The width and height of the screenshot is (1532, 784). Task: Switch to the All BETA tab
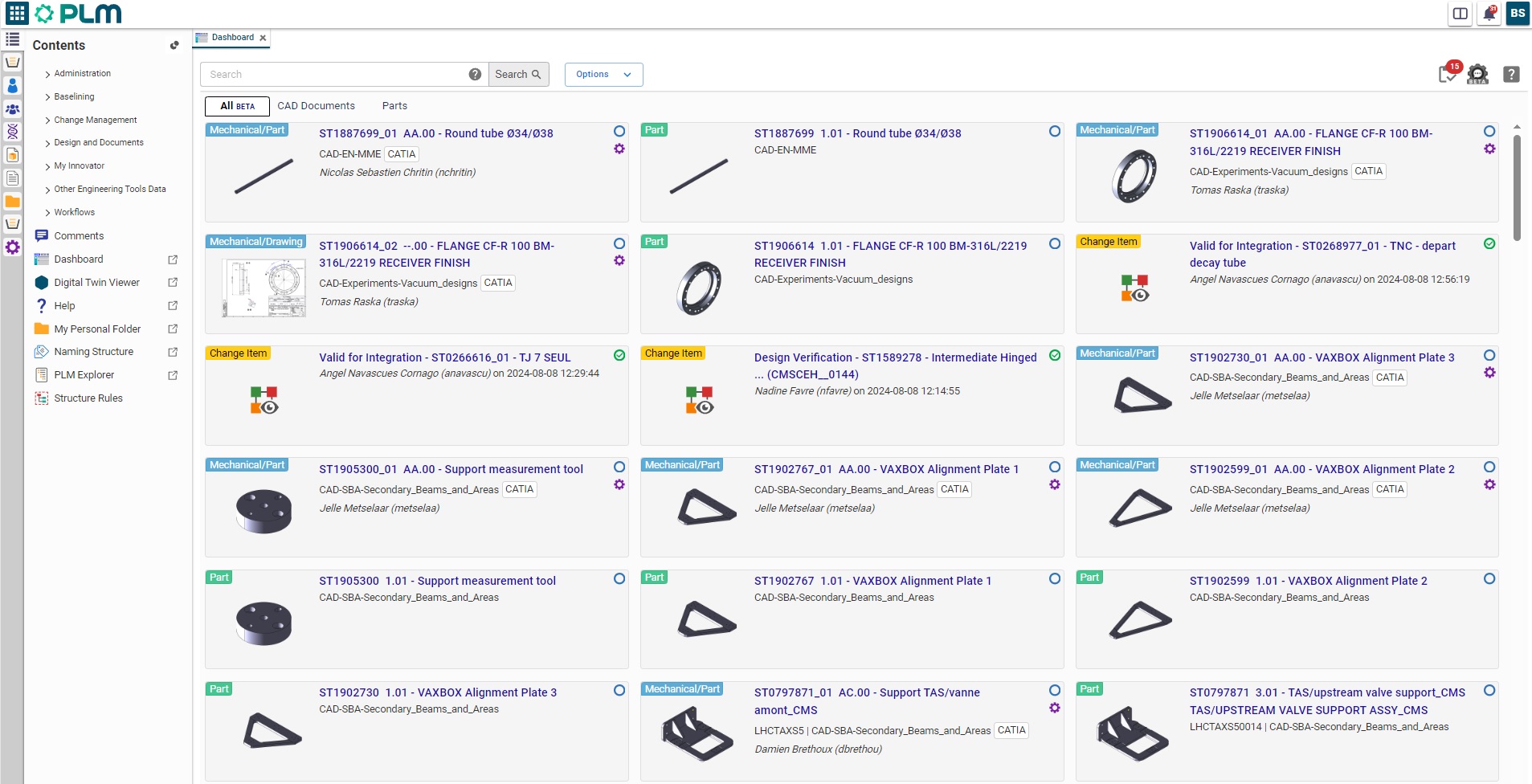[237, 106]
